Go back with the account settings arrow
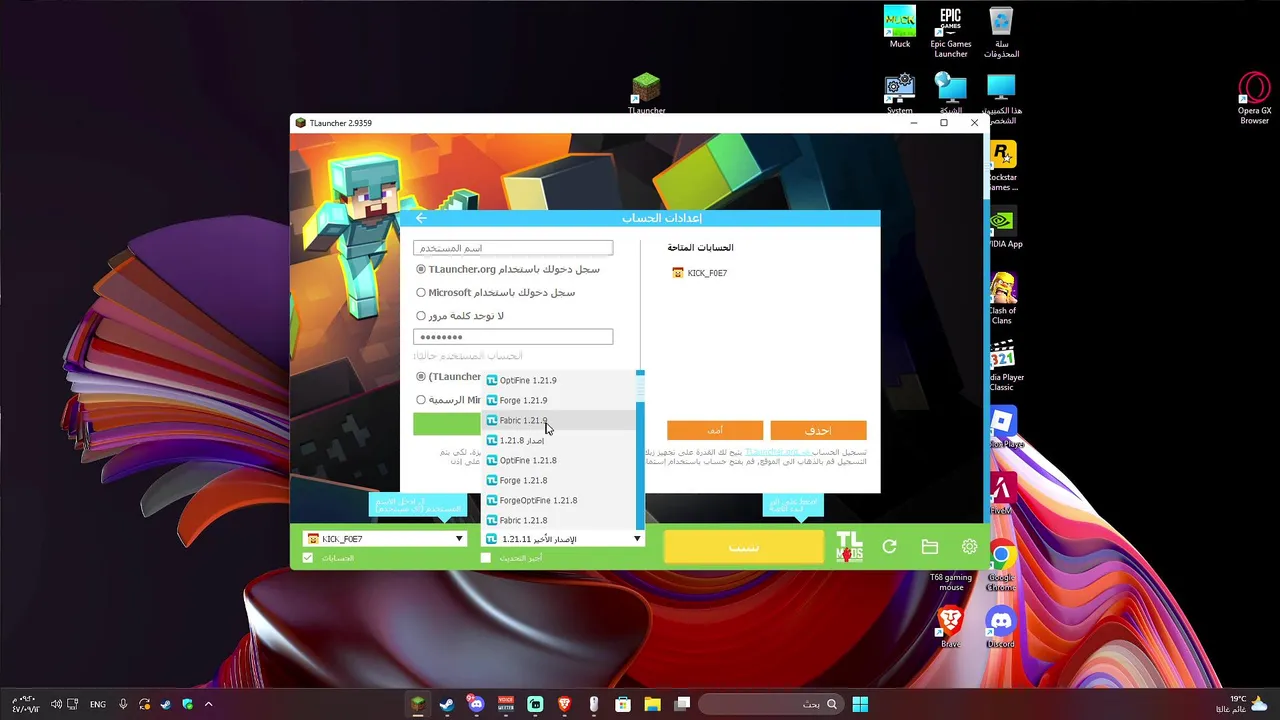 click(x=421, y=218)
